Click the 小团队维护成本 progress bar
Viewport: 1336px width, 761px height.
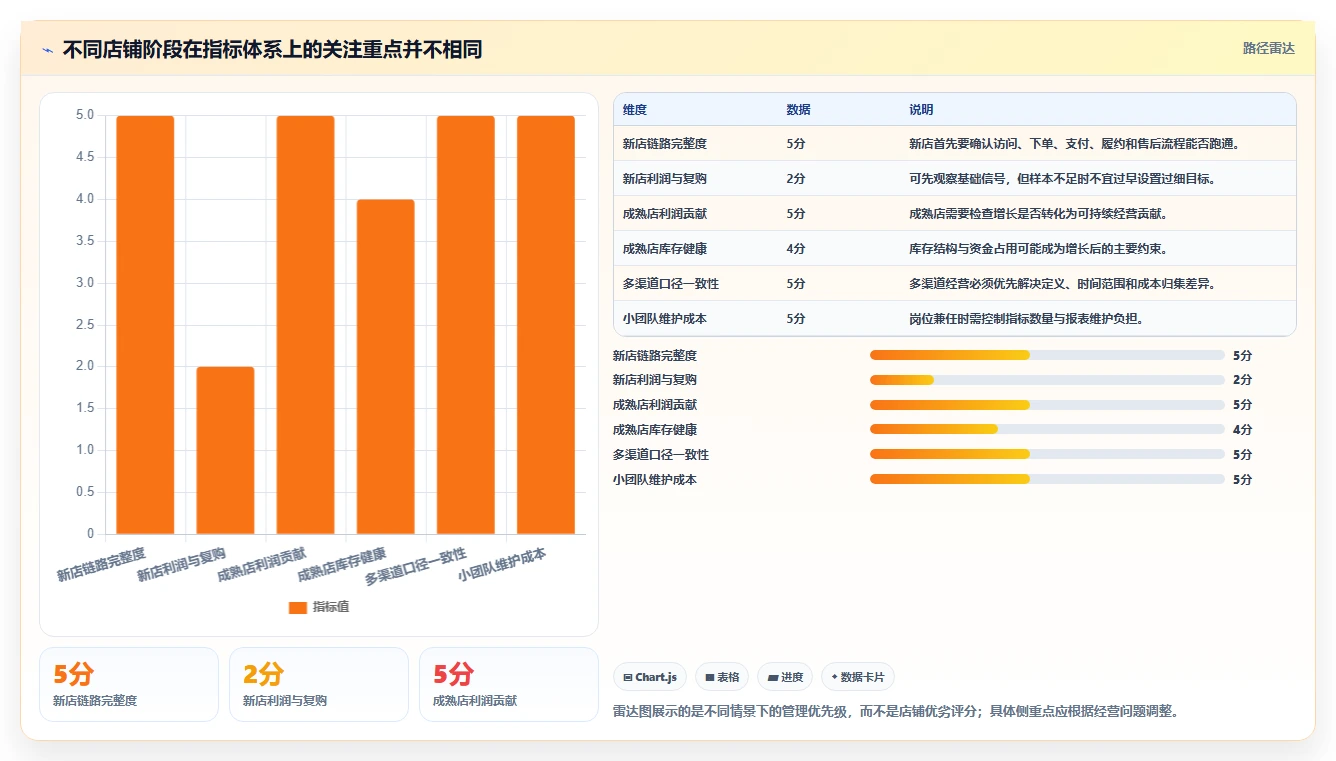tap(1047, 479)
